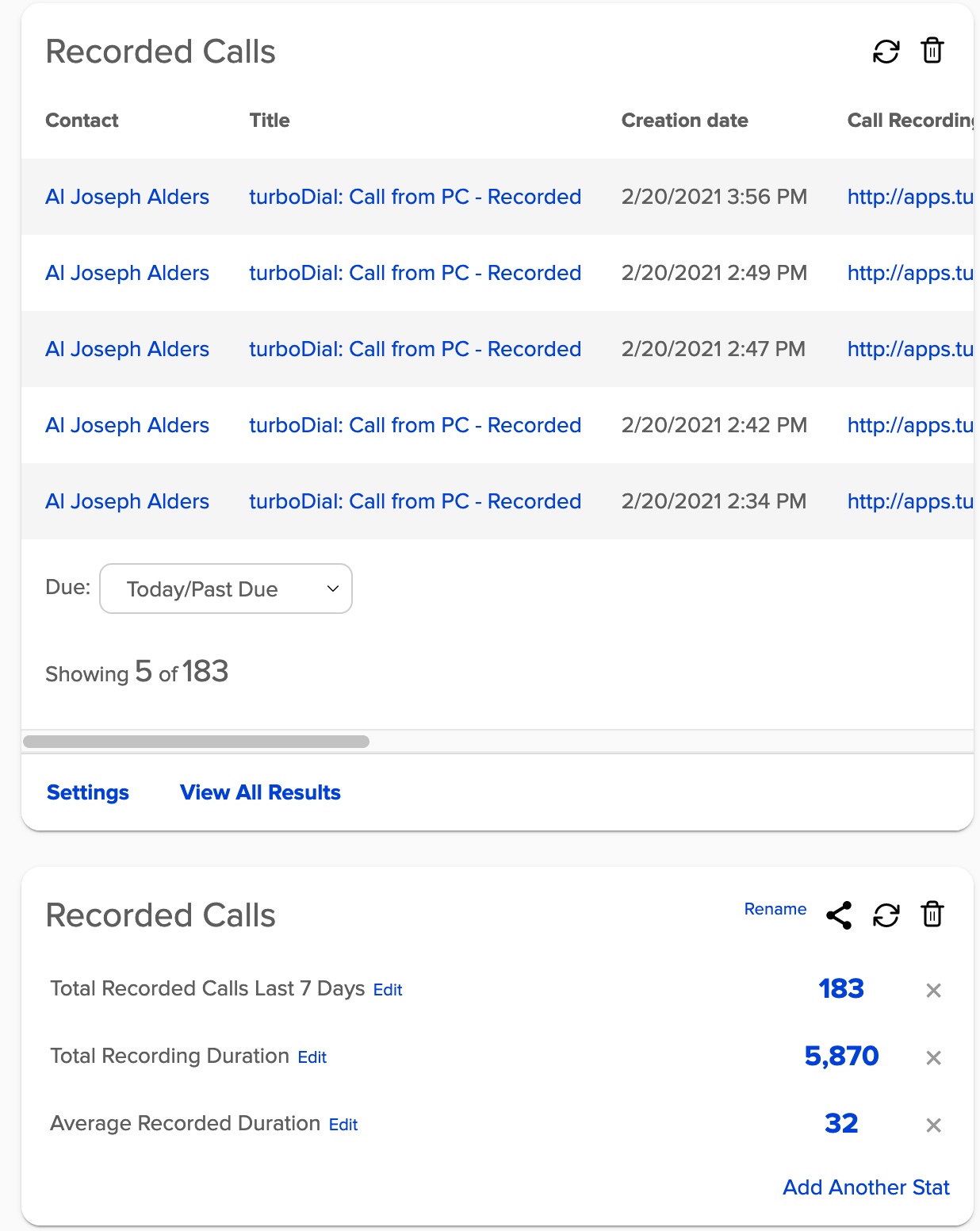Open the Due filter dropdown
Image resolution: width=980 pixels, height=1231 pixels.
click(225, 589)
